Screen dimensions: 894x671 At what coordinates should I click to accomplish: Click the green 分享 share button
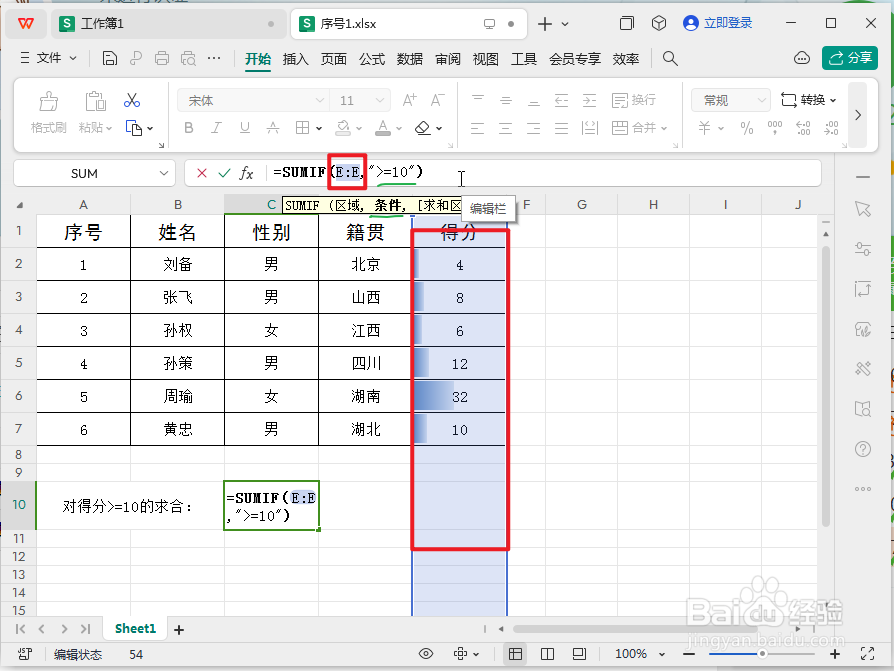(850, 58)
